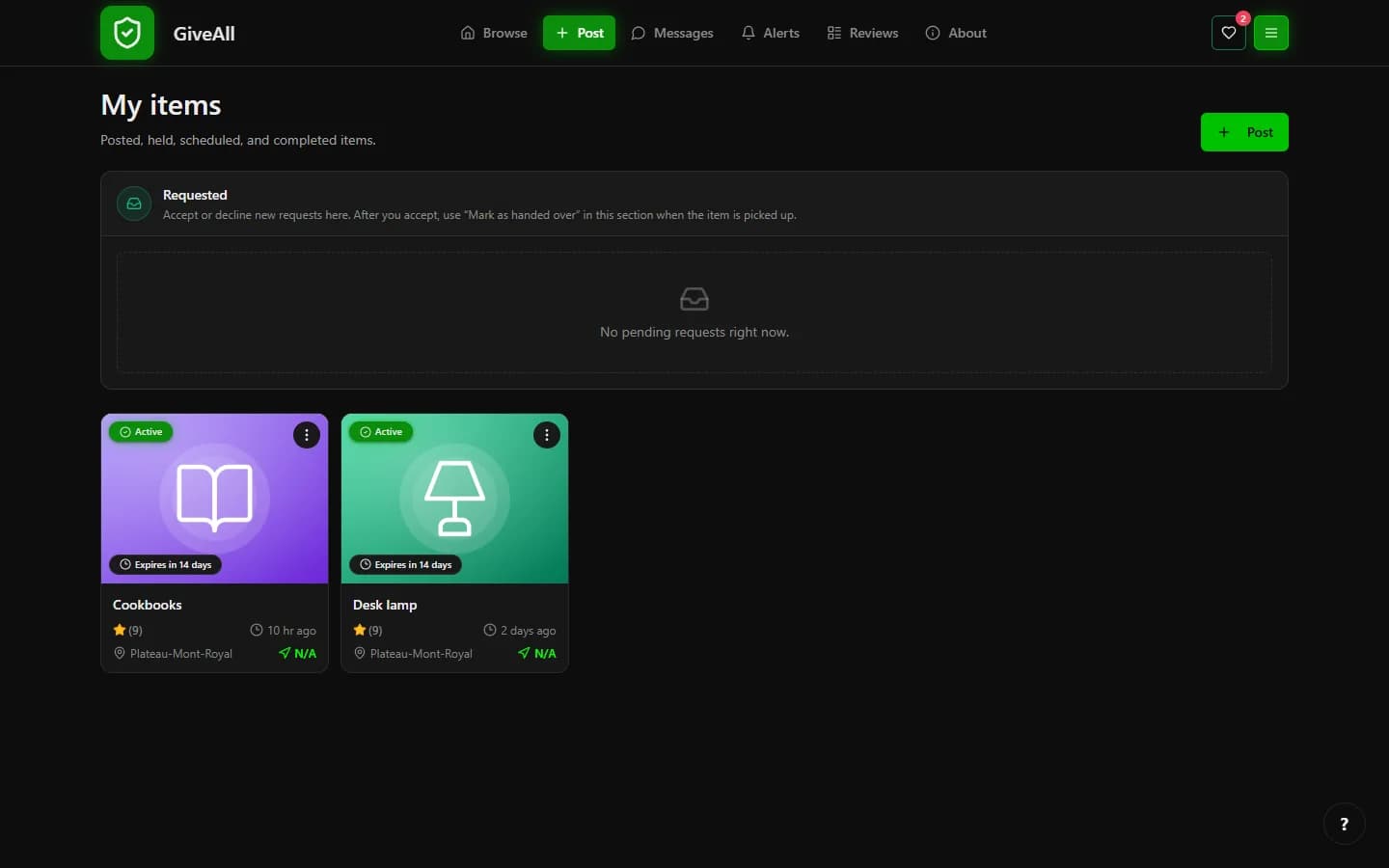This screenshot has width=1389, height=868.
Task: Open Desk lamp card three-dot menu
Action: coord(547,435)
